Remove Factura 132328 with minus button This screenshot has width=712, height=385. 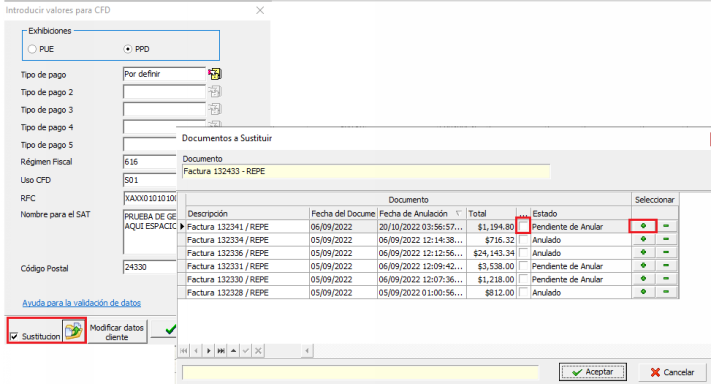(666, 292)
